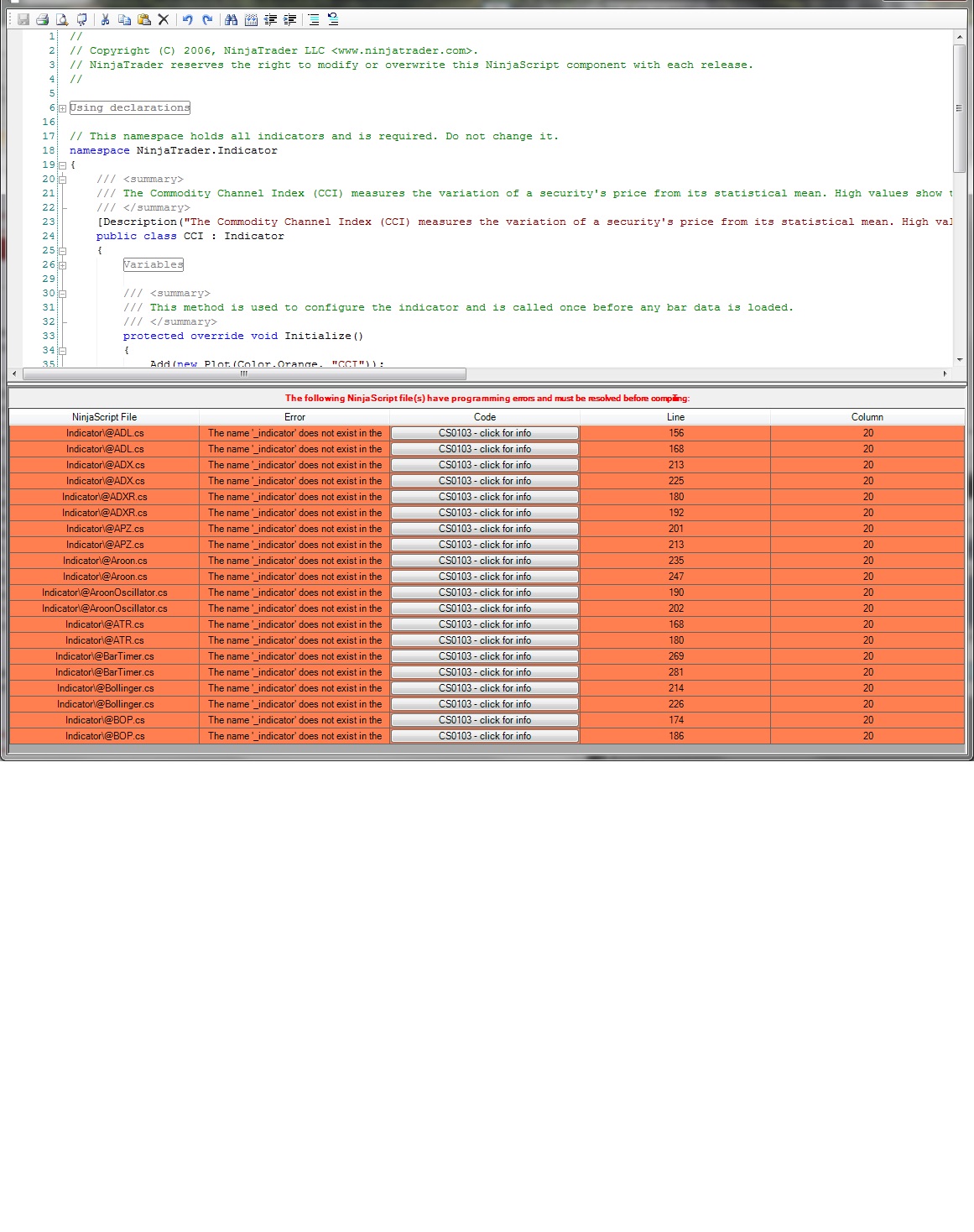The width and height of the screenshot is (974, 1232).
Task: Click the Paste clipboard icon
Action: tap(144, 19)
